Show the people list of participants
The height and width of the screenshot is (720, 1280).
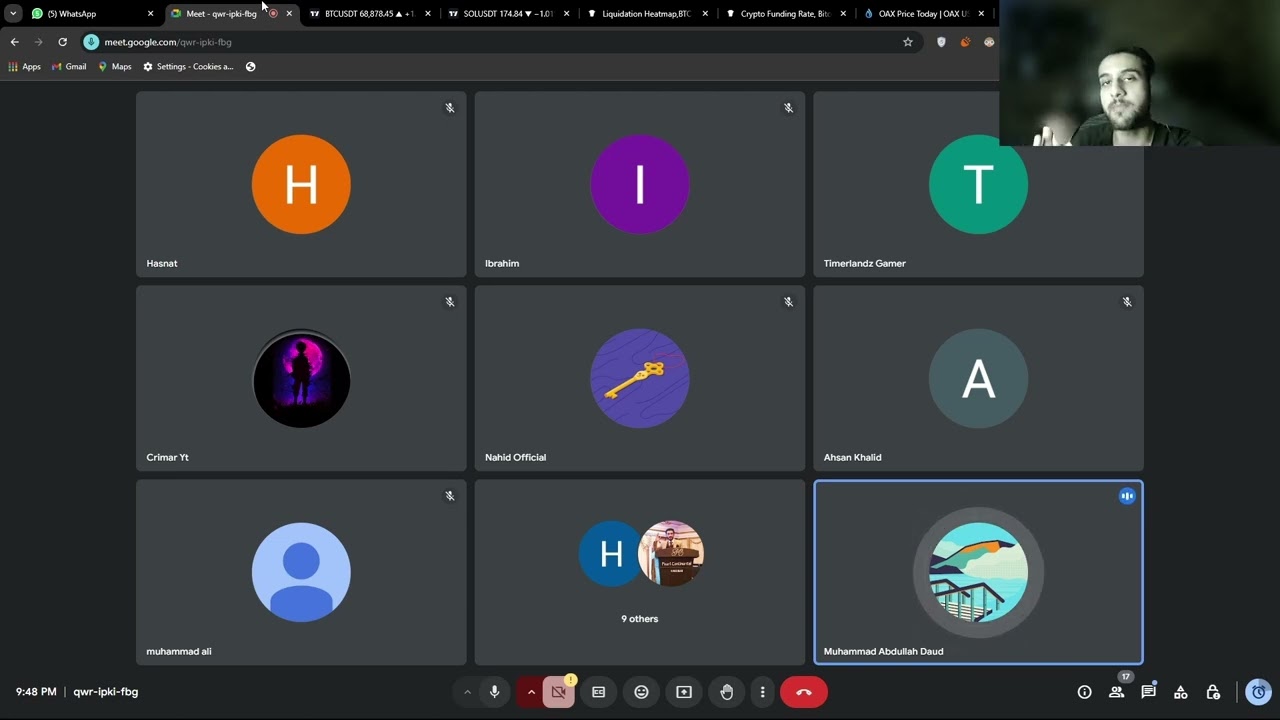point(1116,692)
